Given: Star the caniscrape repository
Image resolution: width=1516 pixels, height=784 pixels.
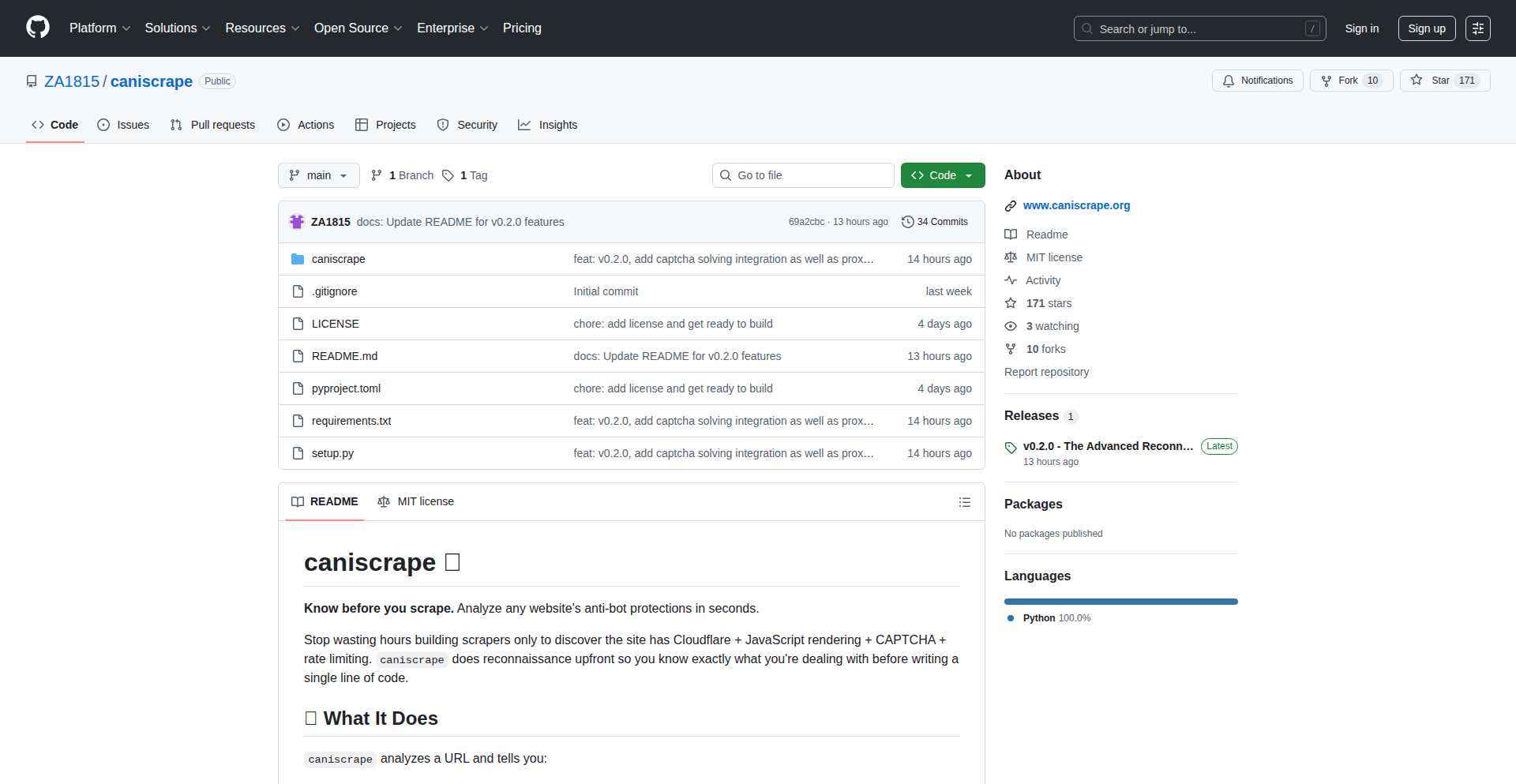Looking at the screenshot, I should point(1432,81).
